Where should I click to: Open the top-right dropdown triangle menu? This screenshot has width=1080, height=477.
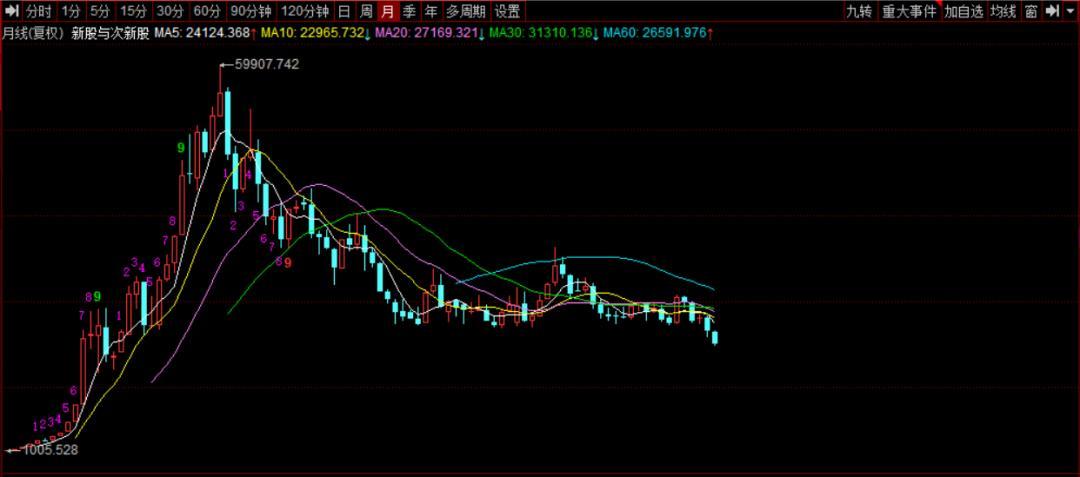tap(1069, 12)
